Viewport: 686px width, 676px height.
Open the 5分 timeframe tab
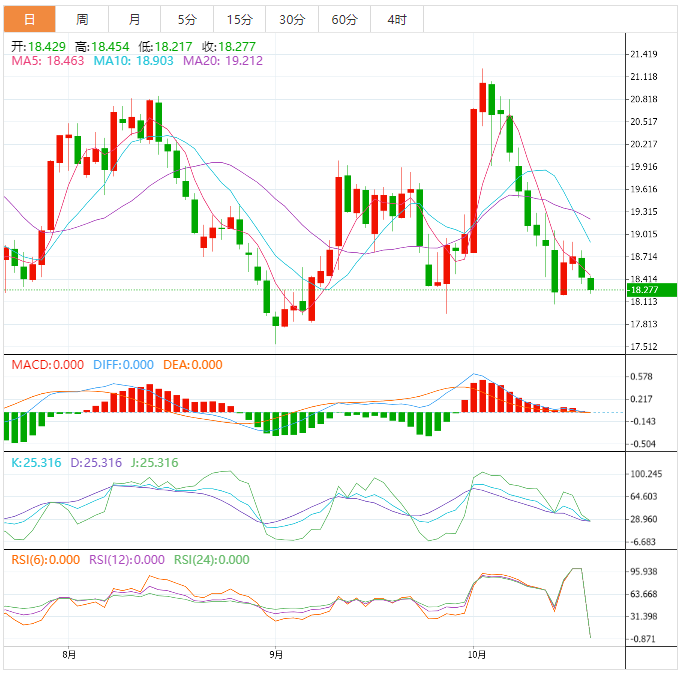(187, 19)
